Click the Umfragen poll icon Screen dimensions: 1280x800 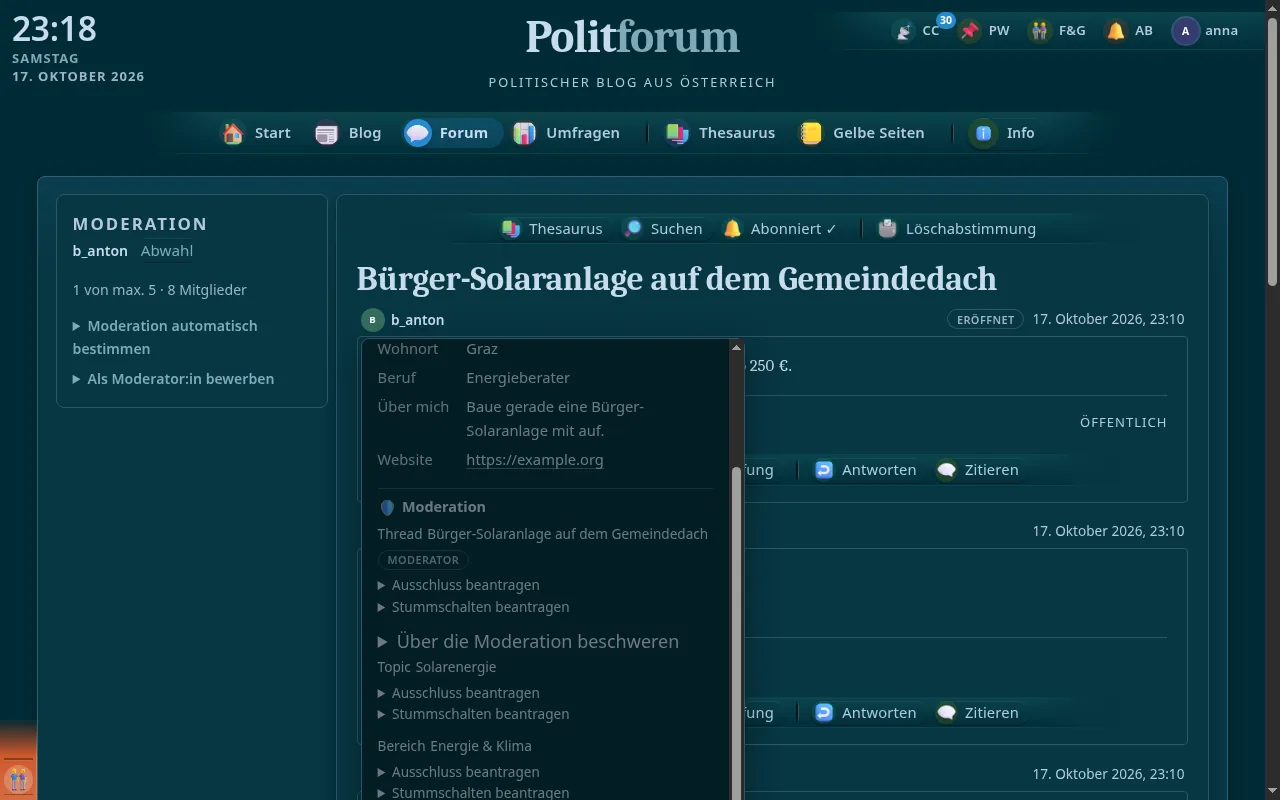pos(524,133)
